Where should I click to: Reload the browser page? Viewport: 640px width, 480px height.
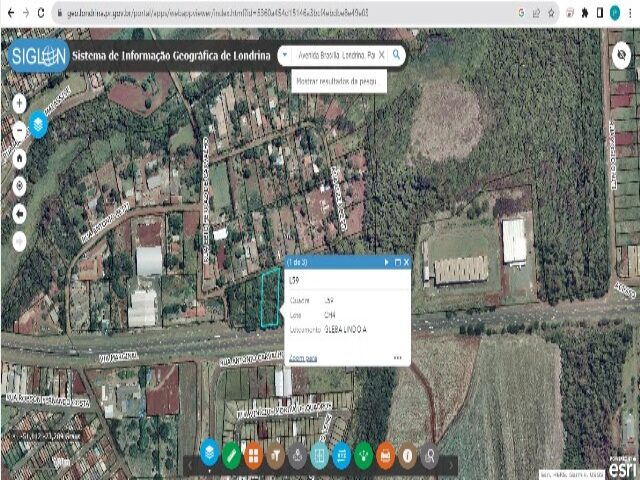coord(41,13)
